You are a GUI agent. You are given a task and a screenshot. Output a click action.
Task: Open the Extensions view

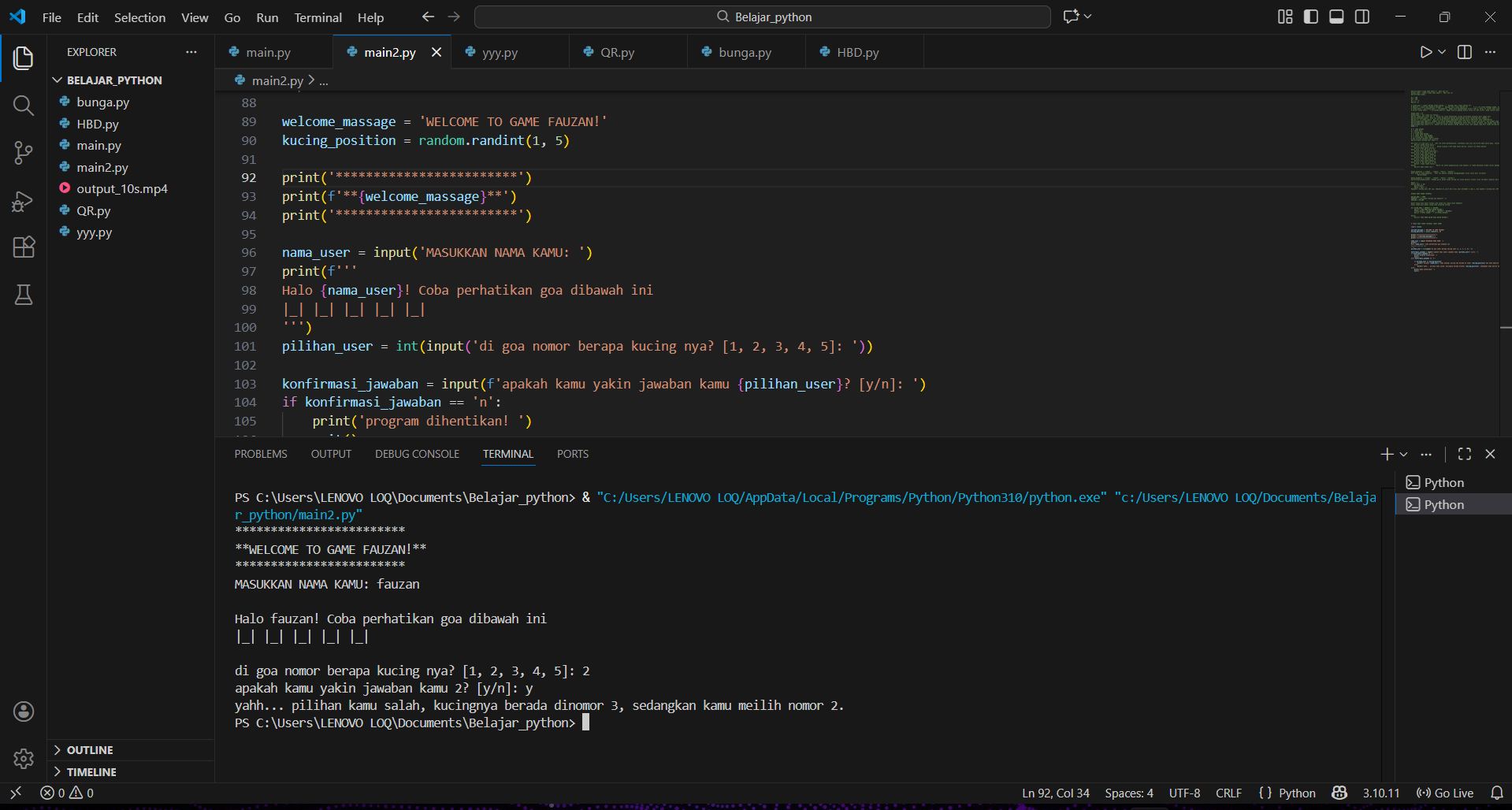(24, 247)
